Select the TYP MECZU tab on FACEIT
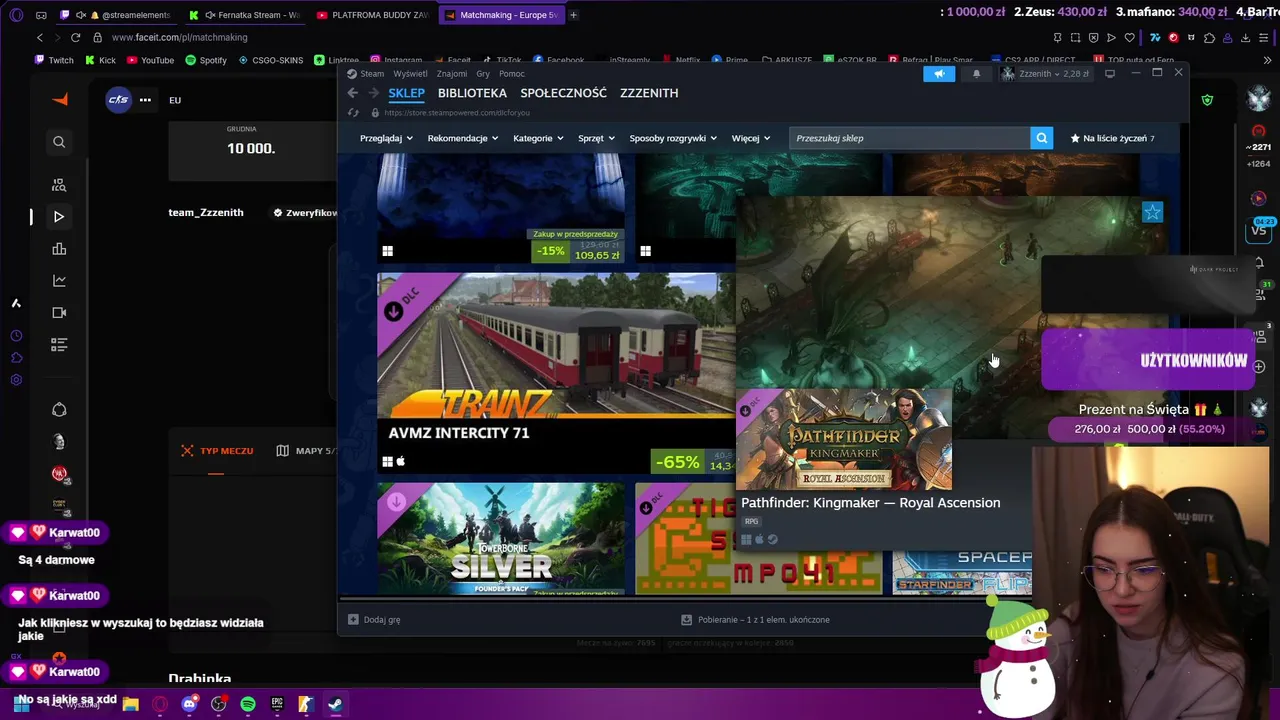 (x=217, y=451)
